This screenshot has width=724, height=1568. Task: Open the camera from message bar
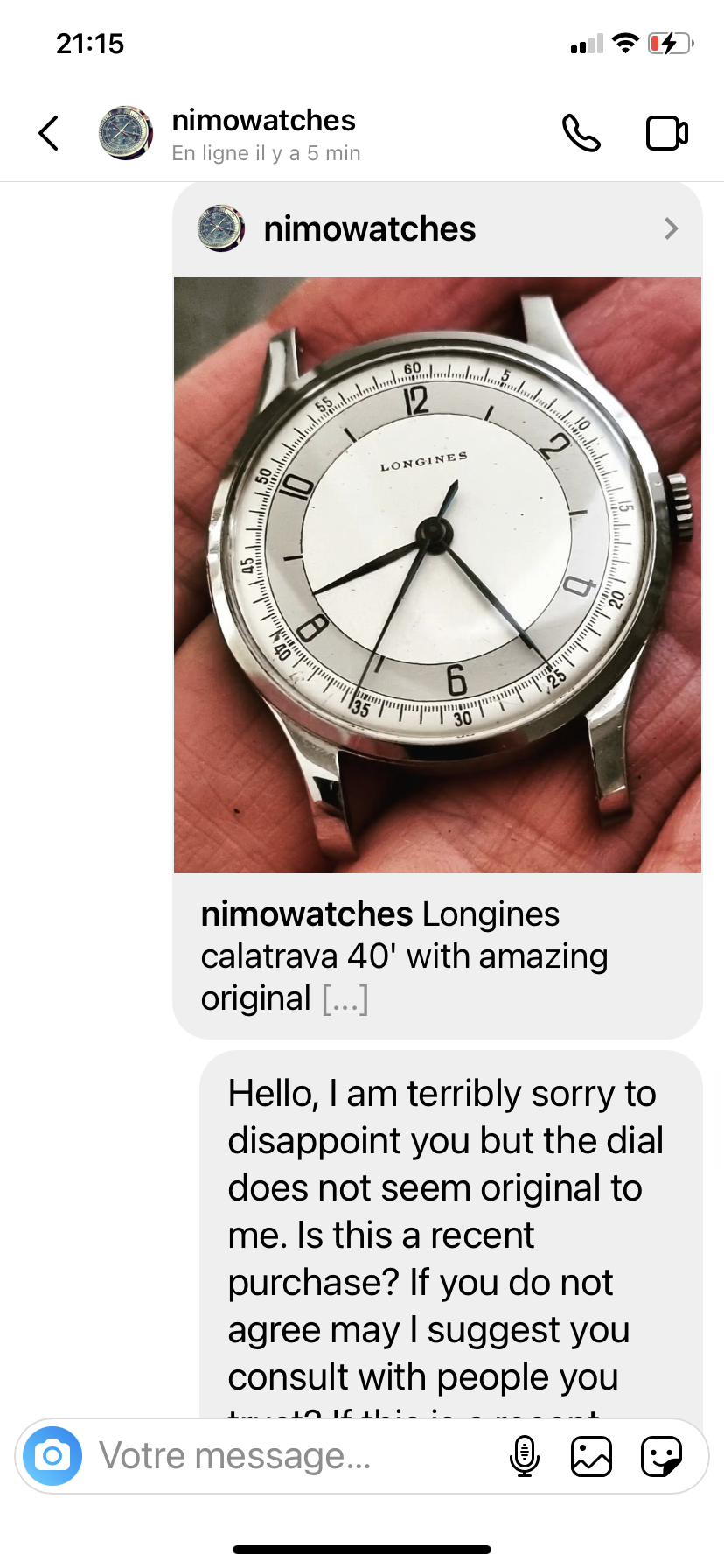tap(52, 1456)
